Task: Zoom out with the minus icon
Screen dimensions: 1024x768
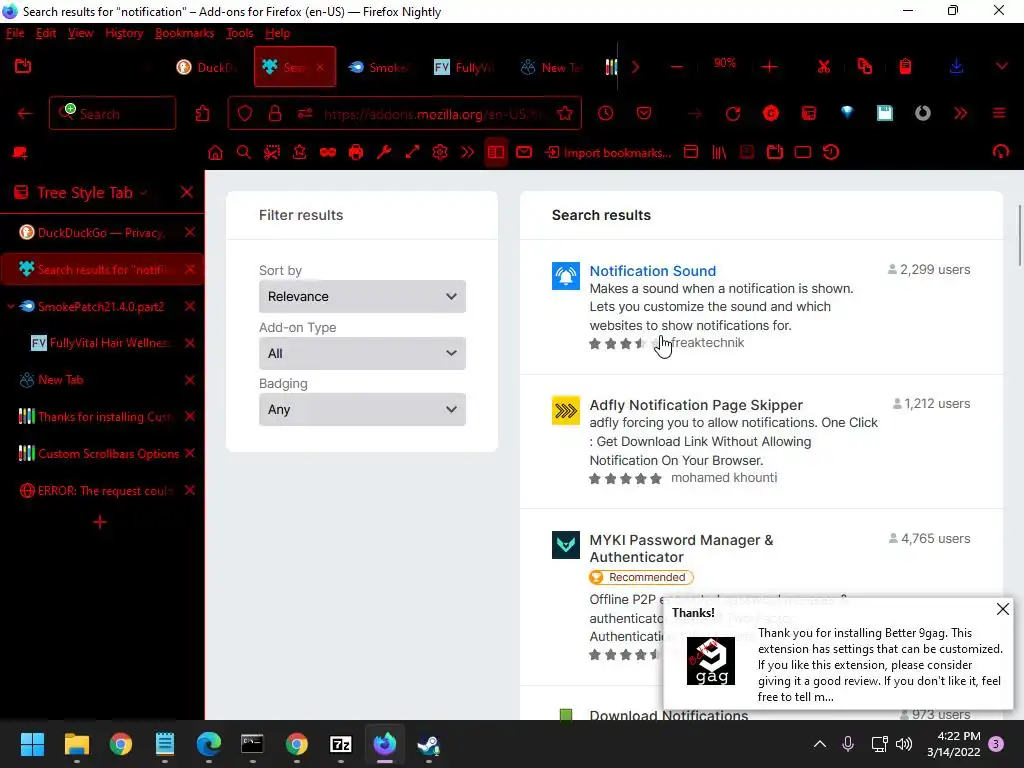Action: click(x=677, y=67)
